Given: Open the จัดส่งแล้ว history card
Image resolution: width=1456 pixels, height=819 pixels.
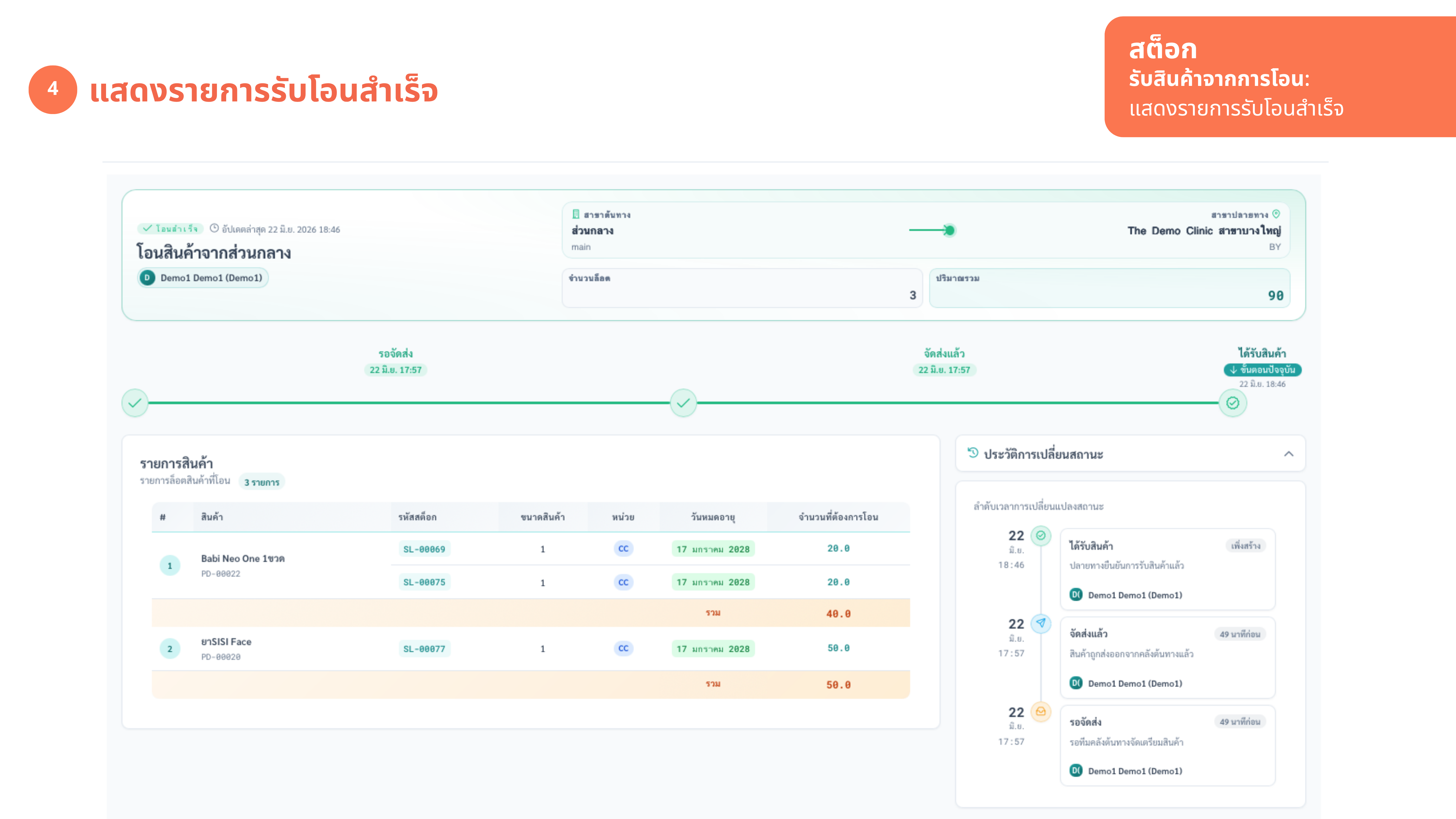Looking at the screenshot, I should [x=1167, y=657].
